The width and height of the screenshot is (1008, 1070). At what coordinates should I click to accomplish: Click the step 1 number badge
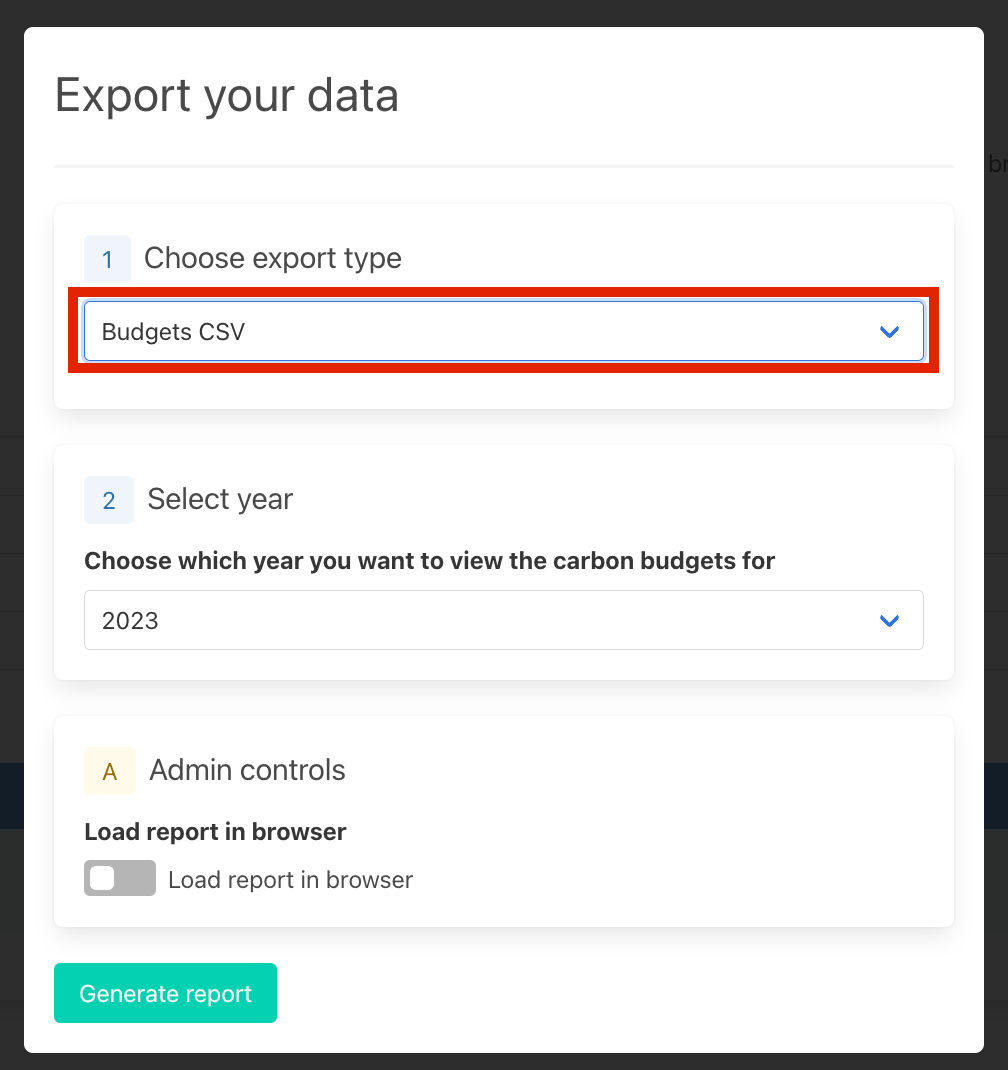[x=107, y=259]
